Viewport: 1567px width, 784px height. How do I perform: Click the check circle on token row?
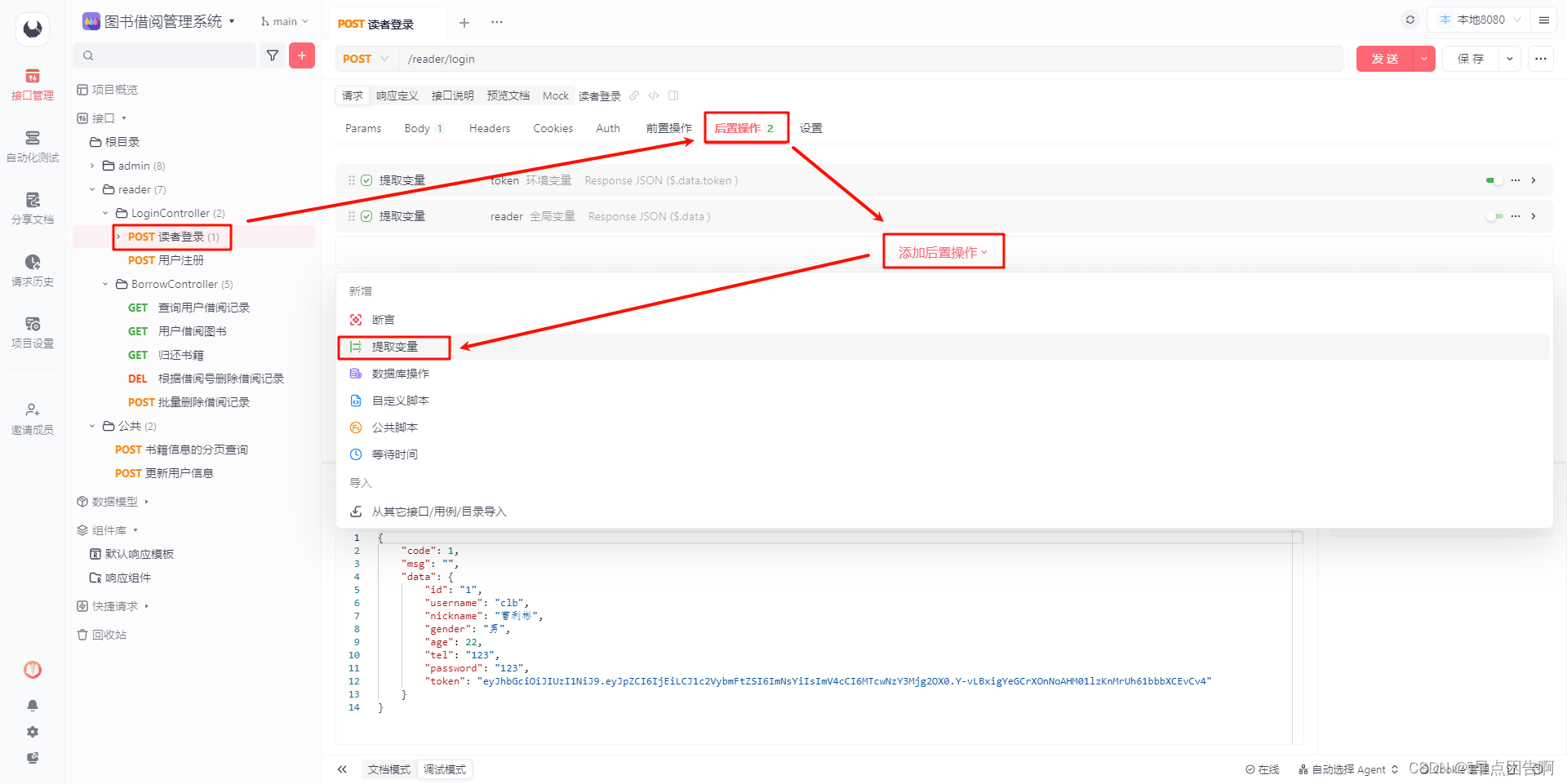click(x=366, y=180)
